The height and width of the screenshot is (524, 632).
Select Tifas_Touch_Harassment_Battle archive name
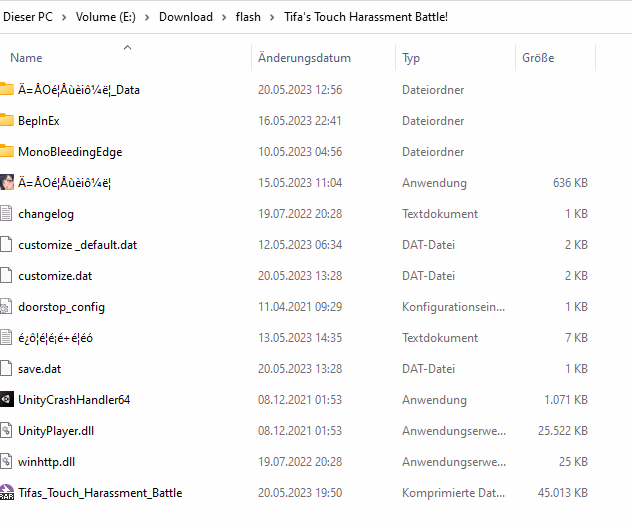tap(100, 493)
